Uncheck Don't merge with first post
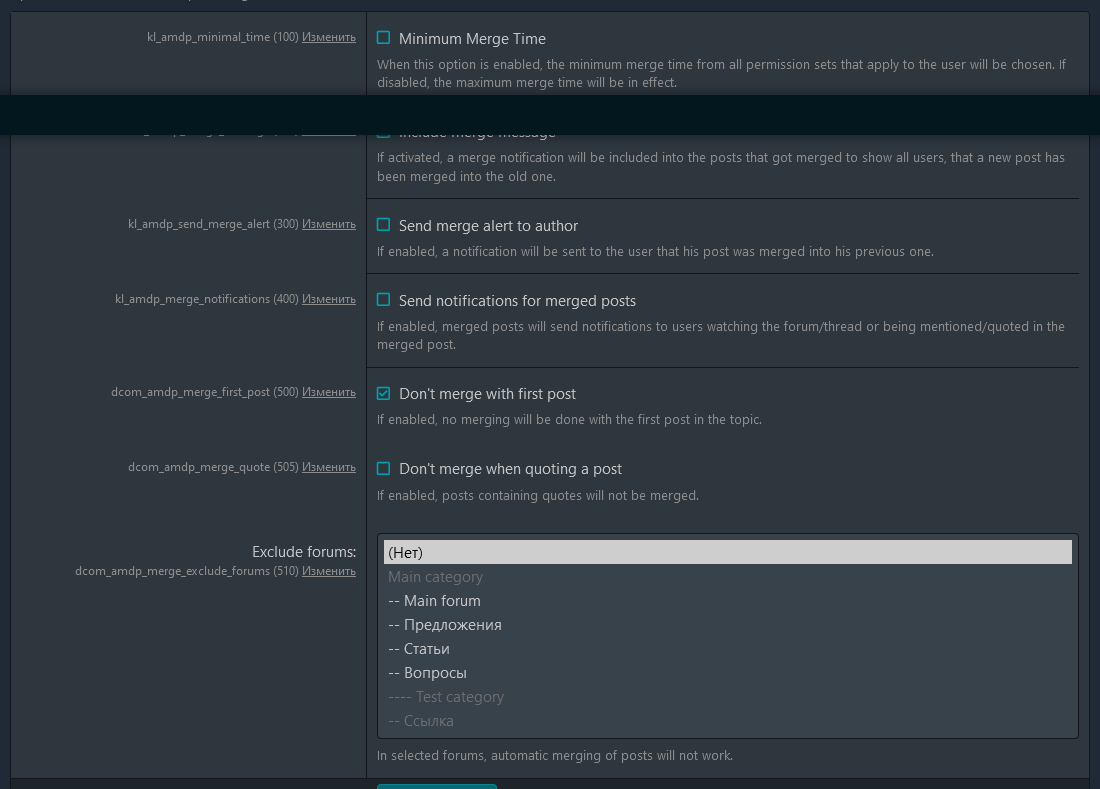Screen dimensions: 1100x789 coord(383,393)
